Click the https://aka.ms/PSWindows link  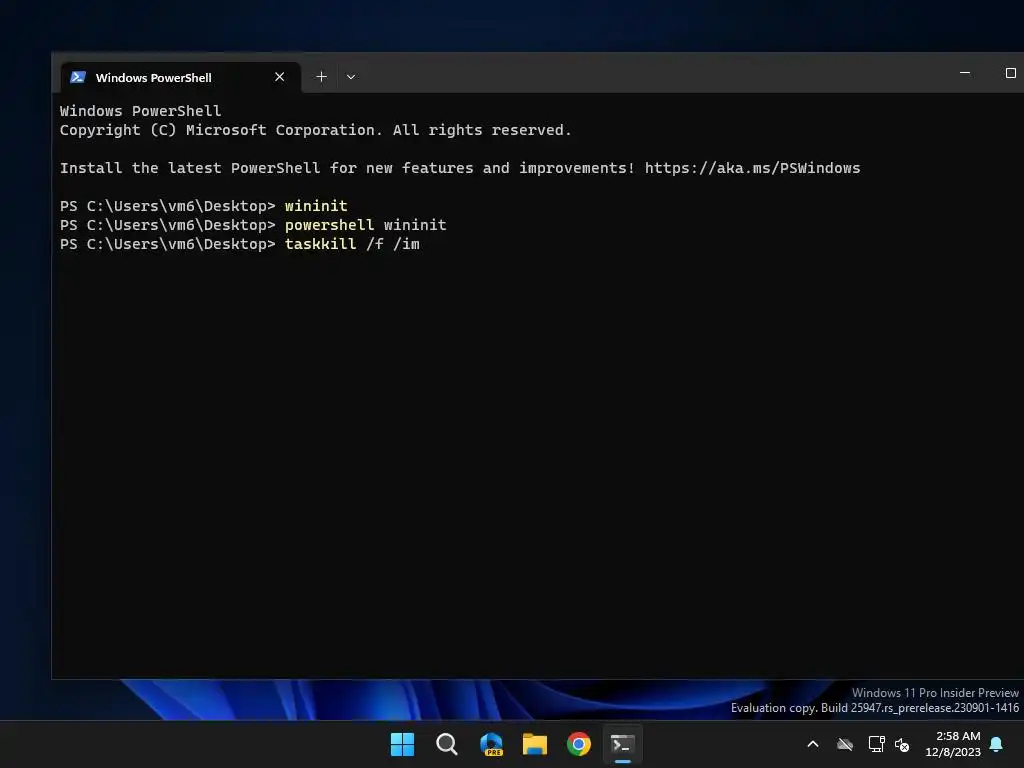[752, 168]
